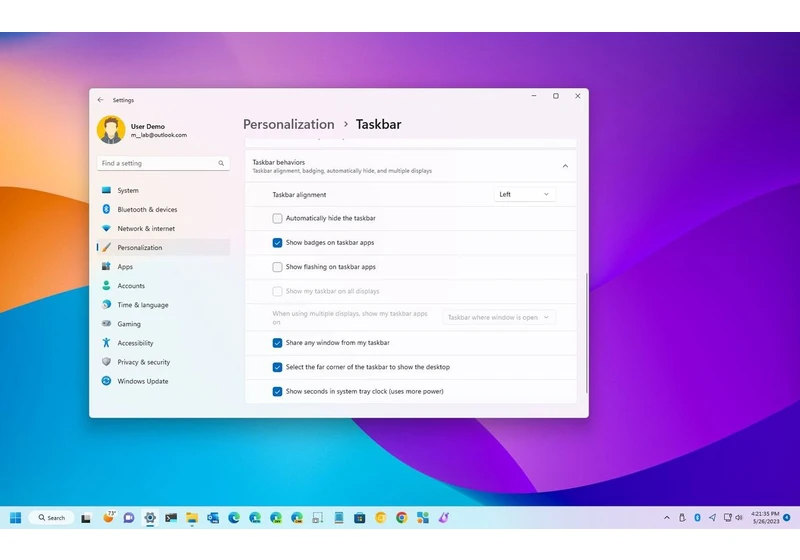Launch Google Chrome from the taskbar
The width and height of the screenshot is (800, 560).
[402, 518]
